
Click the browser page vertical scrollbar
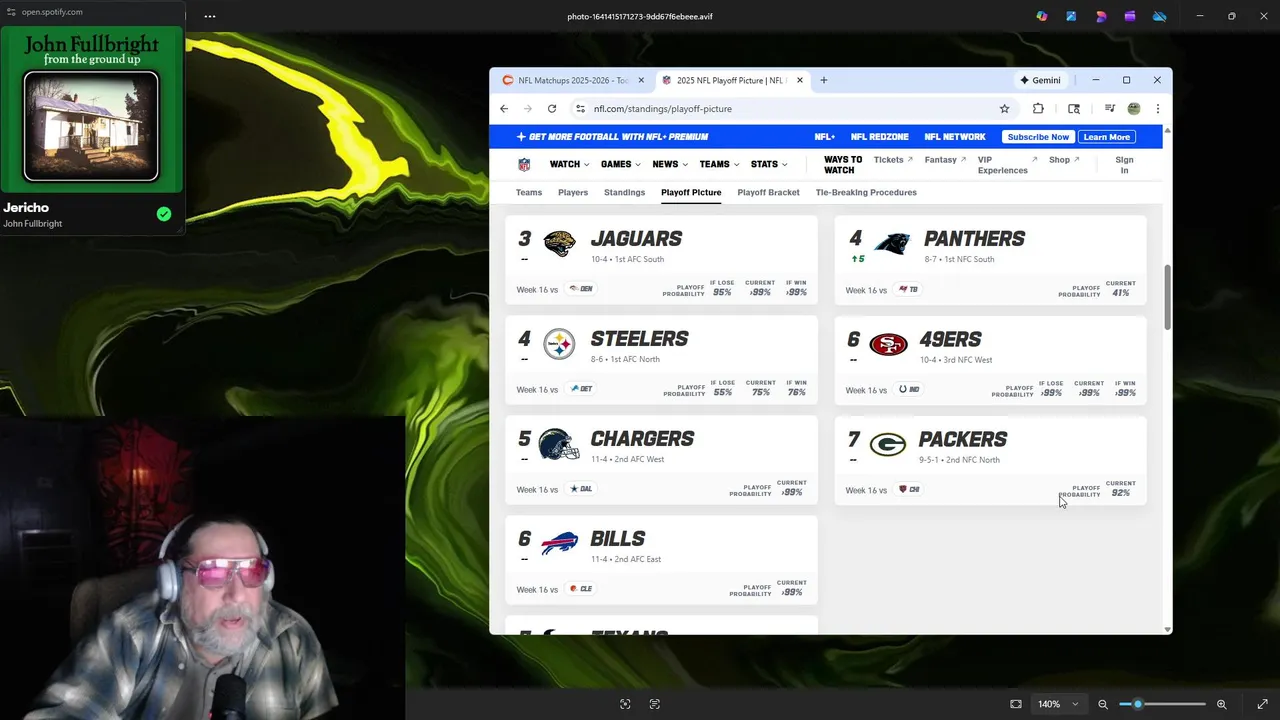(x=1167, y=296)
